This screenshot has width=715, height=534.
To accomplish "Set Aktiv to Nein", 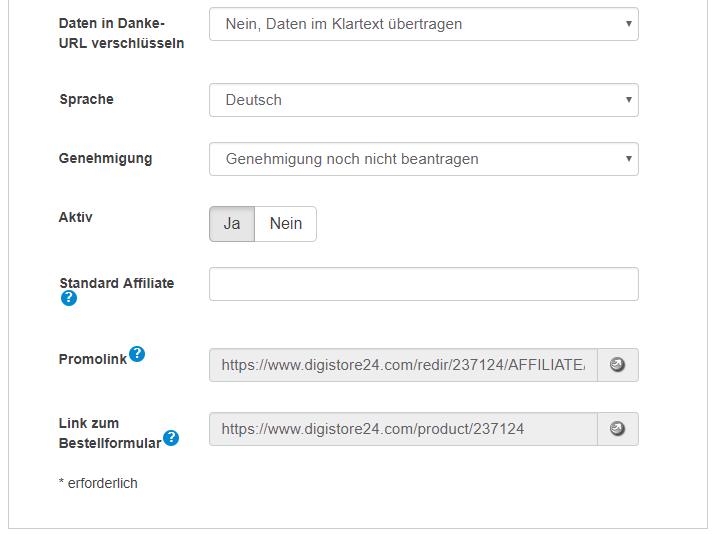I will 285,224.
